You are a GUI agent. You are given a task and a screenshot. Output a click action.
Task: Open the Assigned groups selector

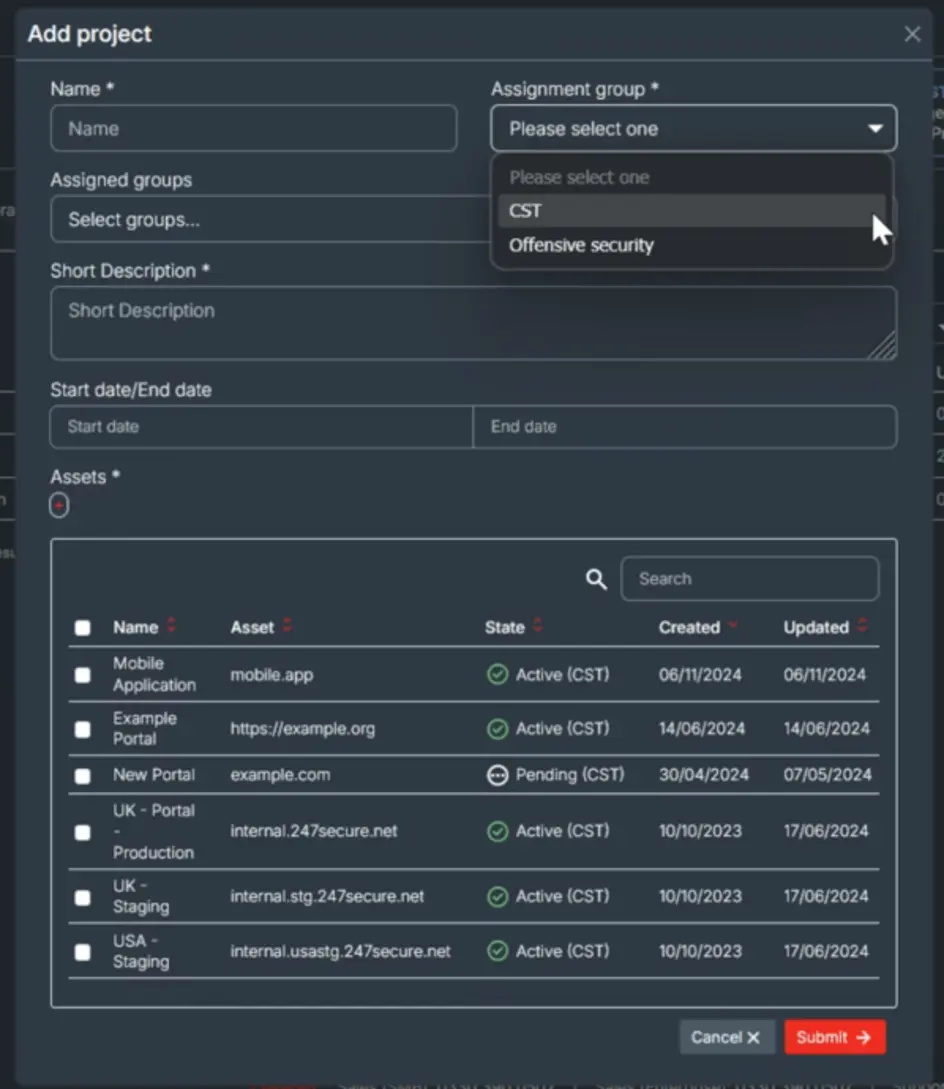271,219
